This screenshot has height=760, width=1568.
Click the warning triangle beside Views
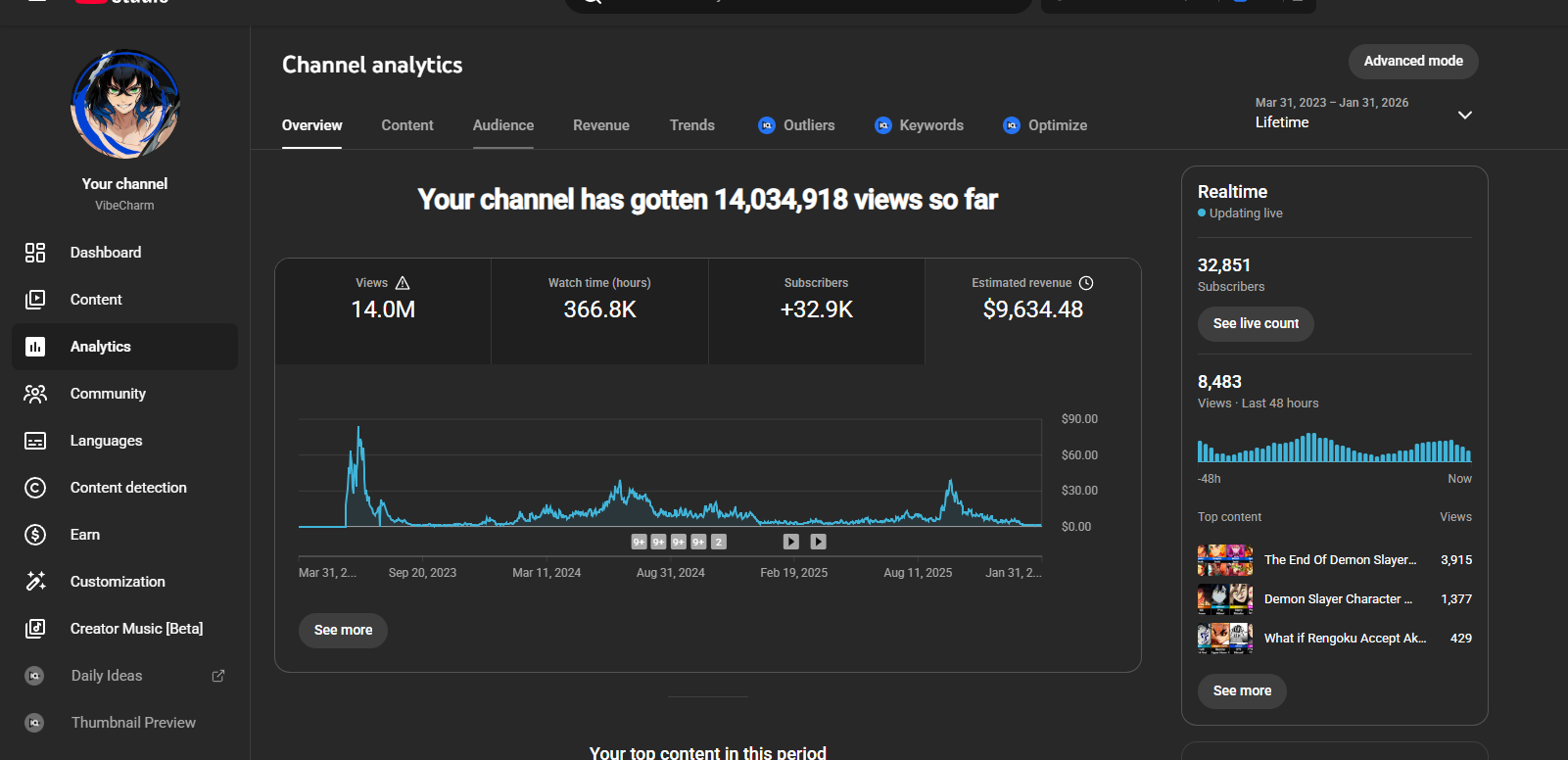point(403,283)
